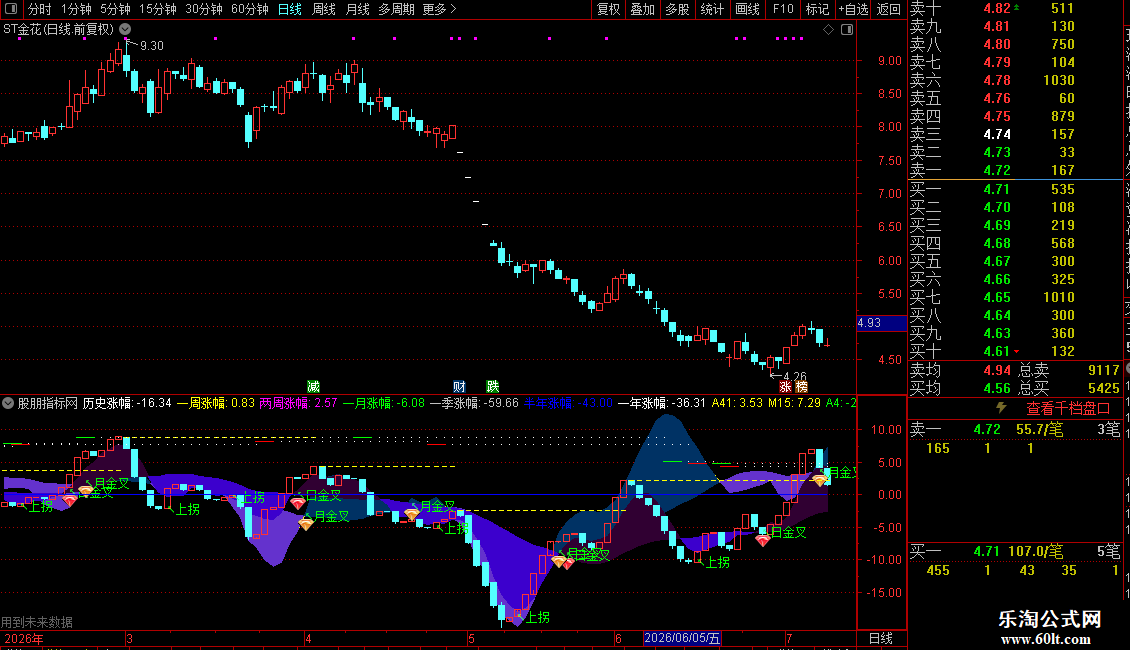Click the 一周涨幅 0.83 indicator value
Viewport: 1130px width, 650px height.
pos(216,403)
